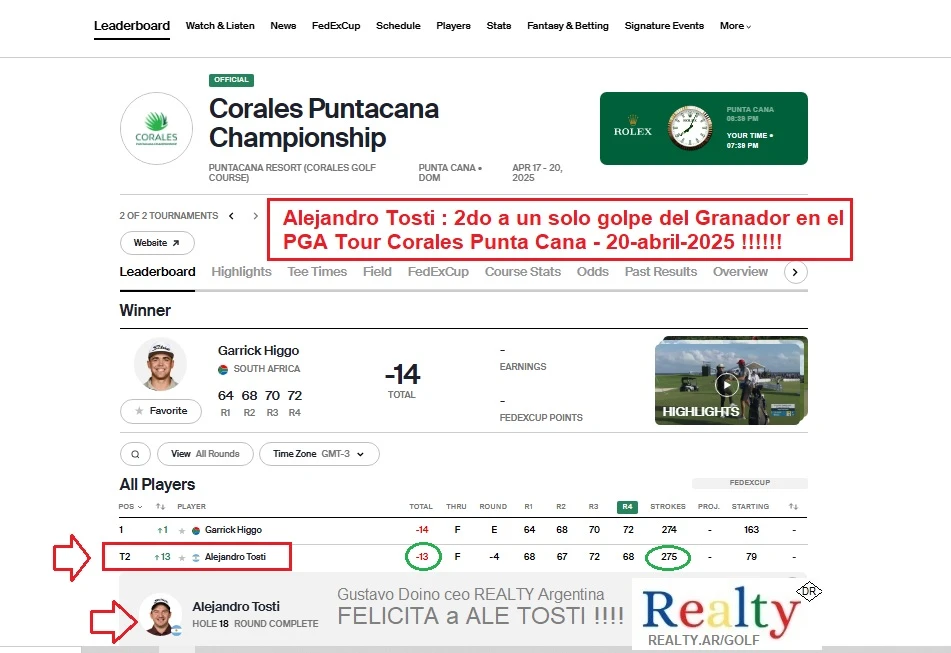Viewport: 951px width, 653px height.
Task: Click the PROJ. column header
Action: point(708,507)
